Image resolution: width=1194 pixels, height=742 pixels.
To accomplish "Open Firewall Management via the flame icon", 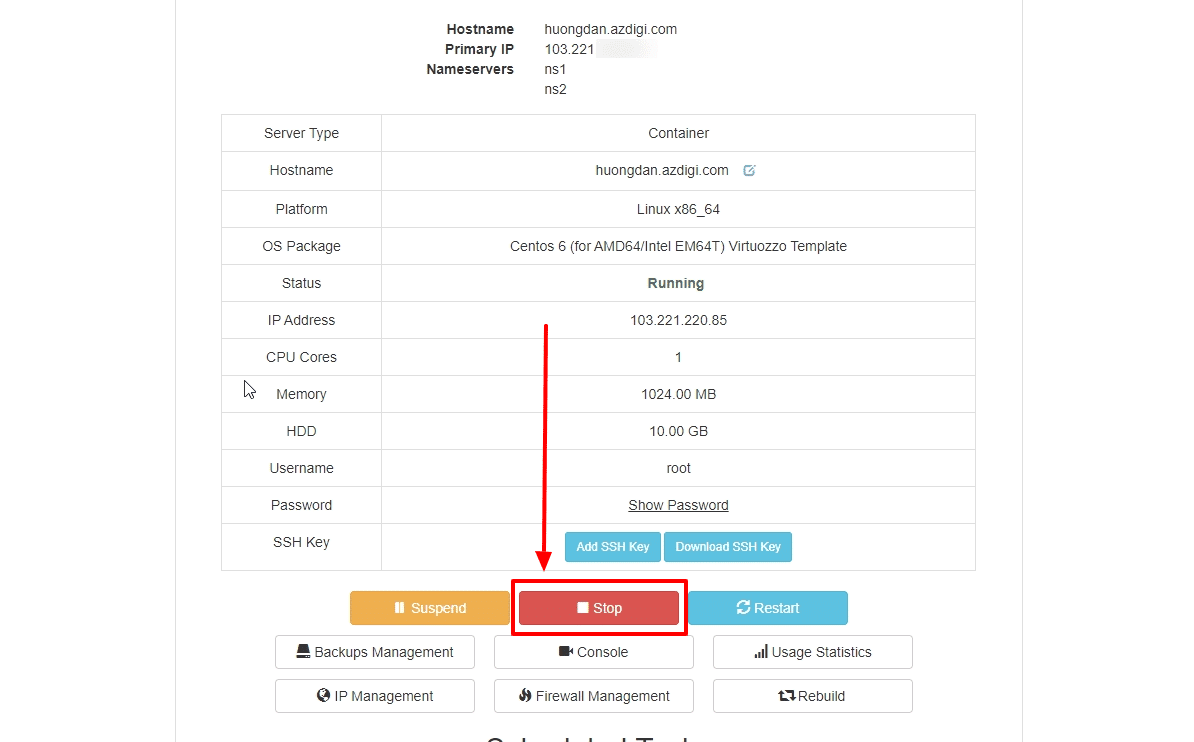I will [525, 696].
